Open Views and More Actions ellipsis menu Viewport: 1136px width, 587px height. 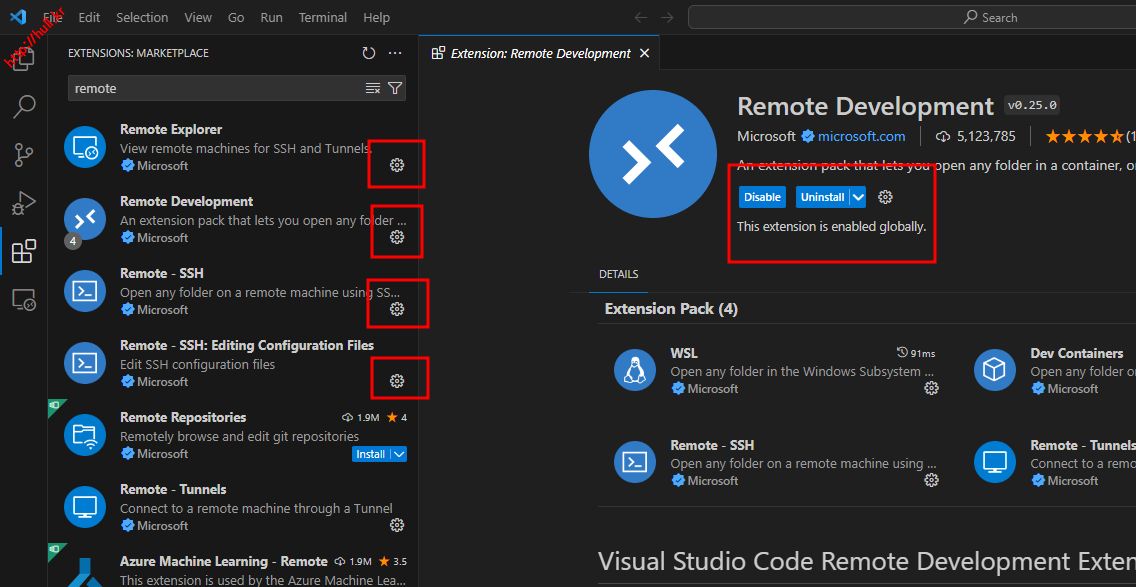(x=395, y=54)
